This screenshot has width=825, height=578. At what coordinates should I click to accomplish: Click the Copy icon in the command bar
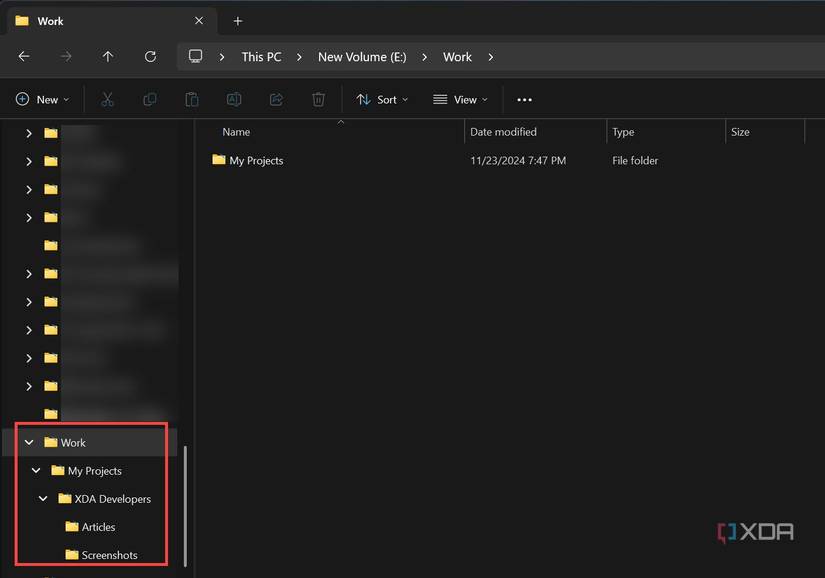click(150, 99)
